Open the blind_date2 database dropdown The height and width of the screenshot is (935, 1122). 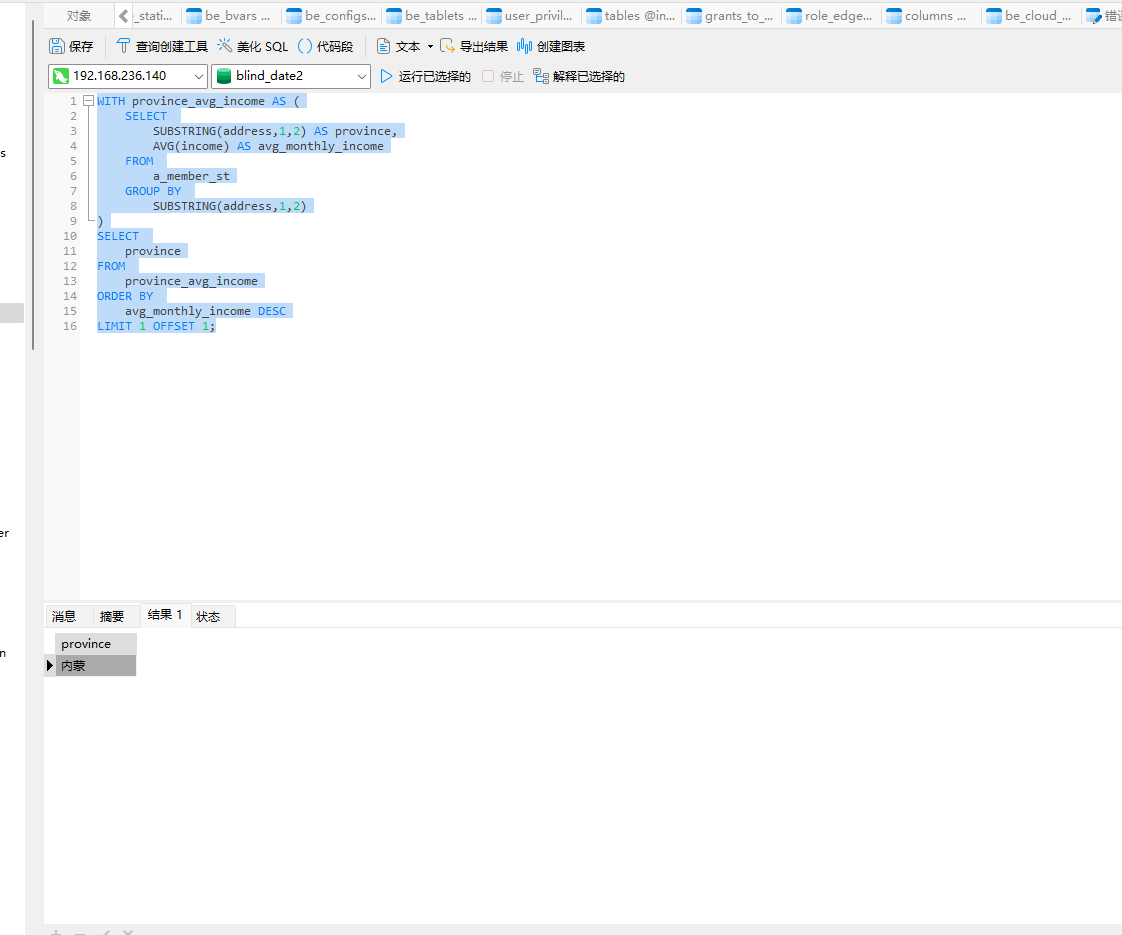point(361,76)
